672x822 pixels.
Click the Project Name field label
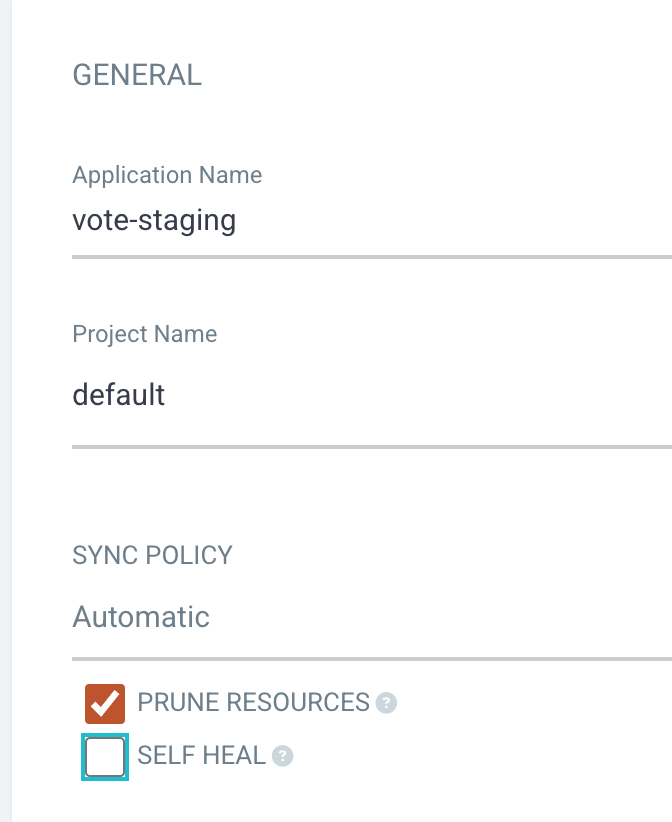click(145, 334)
